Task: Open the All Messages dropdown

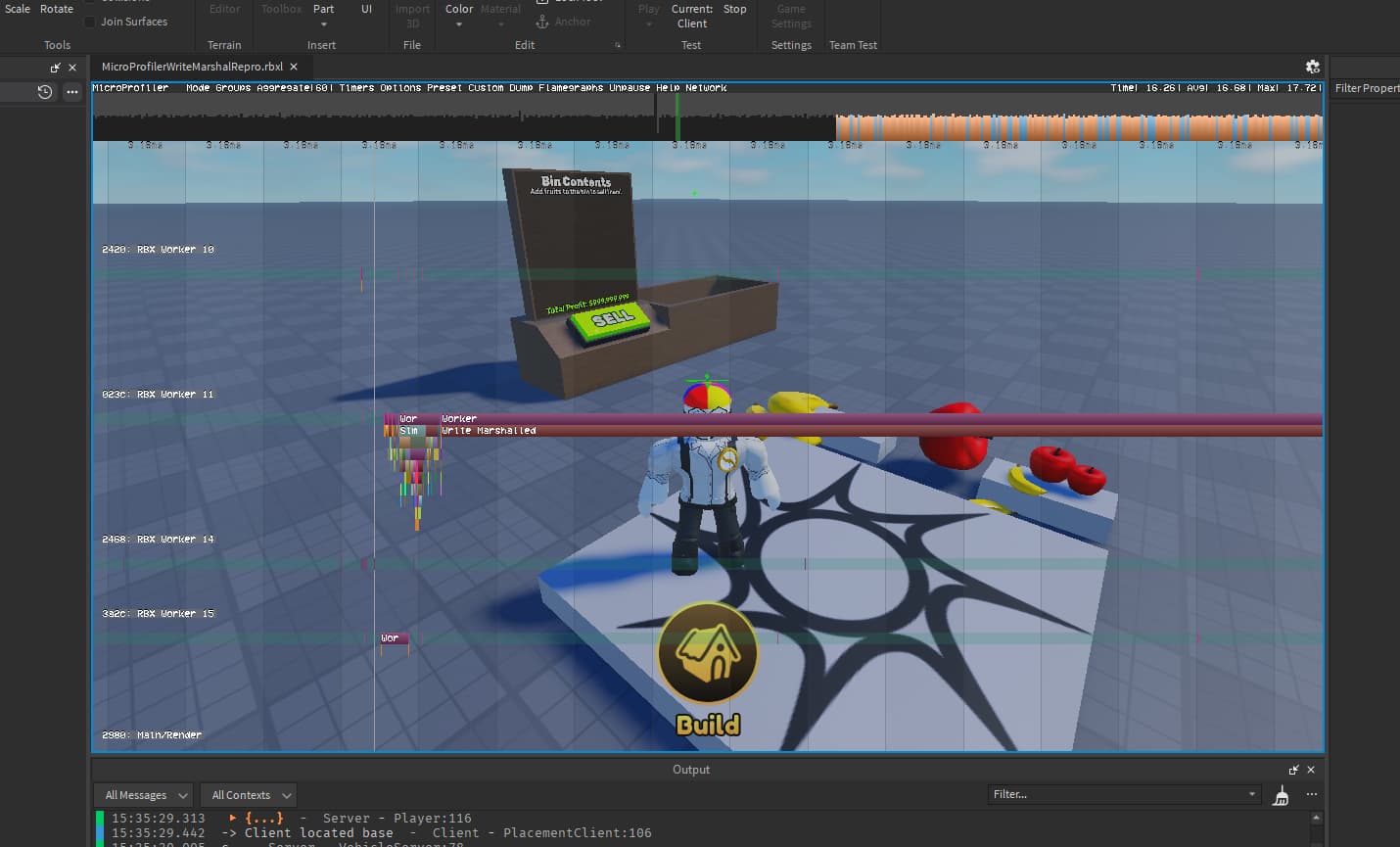Action: coord(144,795)
